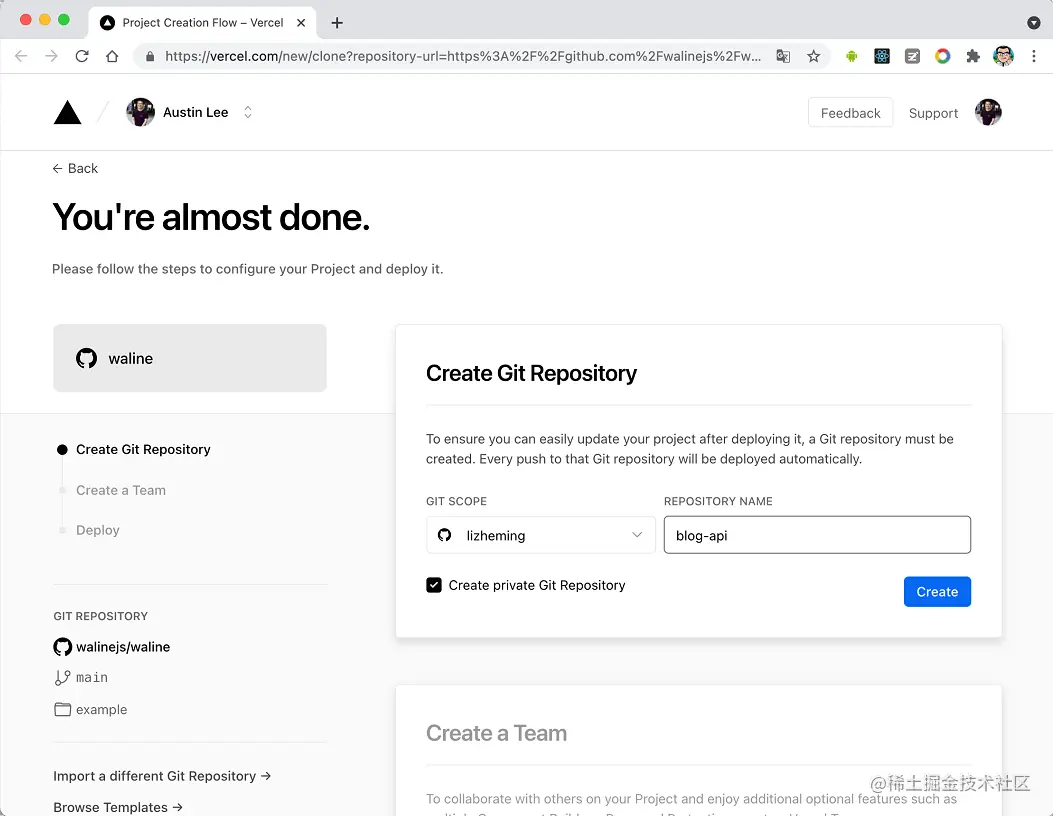Click browser back arrow

coord(21,56)
